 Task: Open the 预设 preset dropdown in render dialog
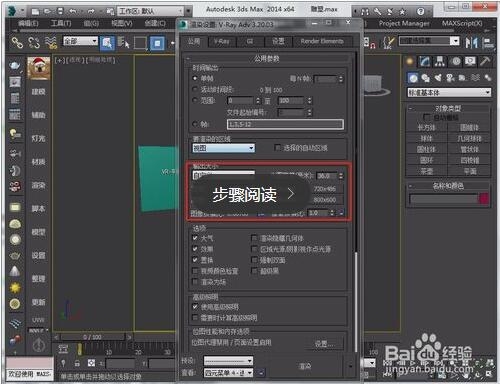pos(228,361)
